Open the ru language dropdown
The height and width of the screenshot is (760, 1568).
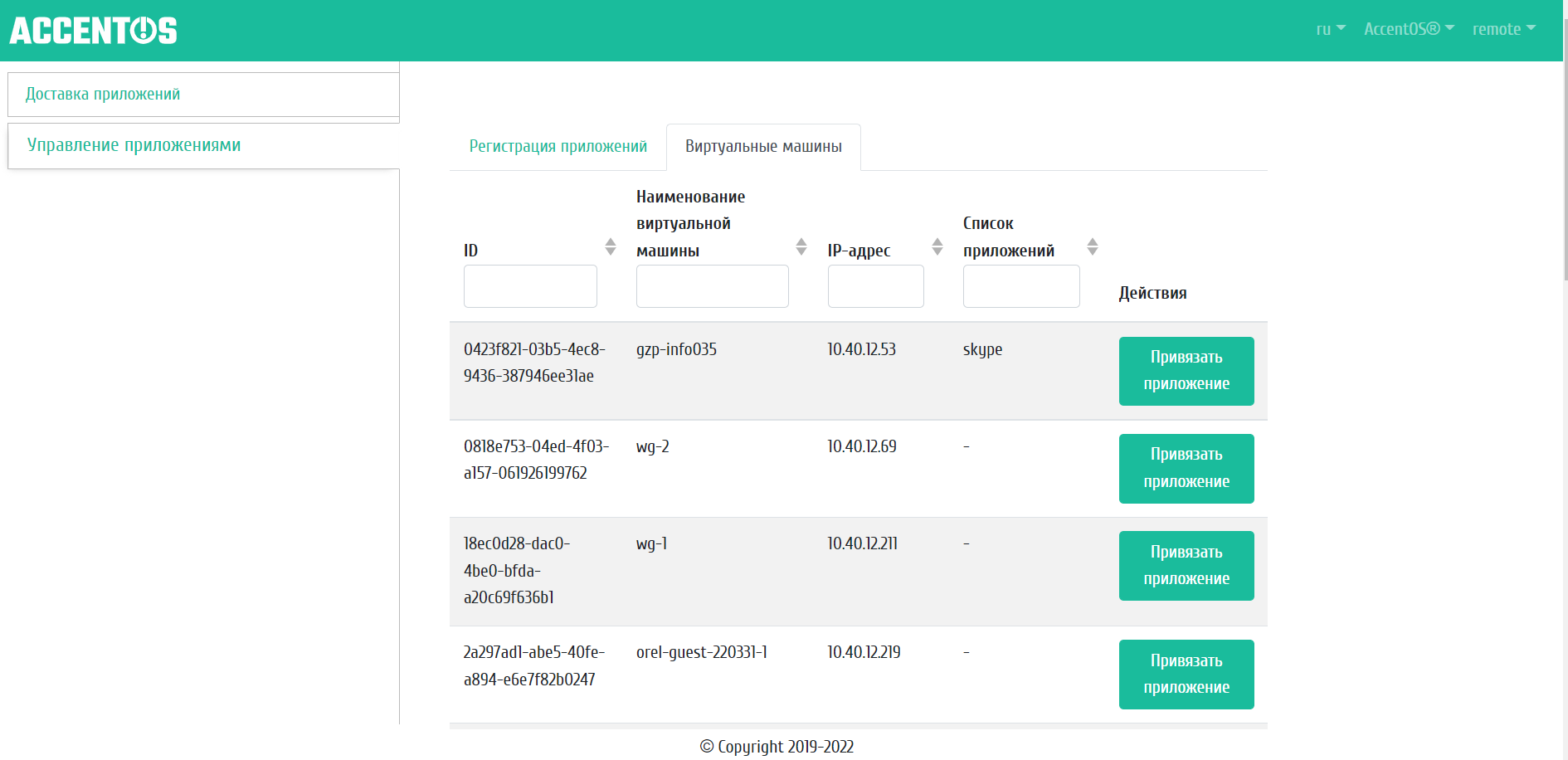[x=1330, y=29]
